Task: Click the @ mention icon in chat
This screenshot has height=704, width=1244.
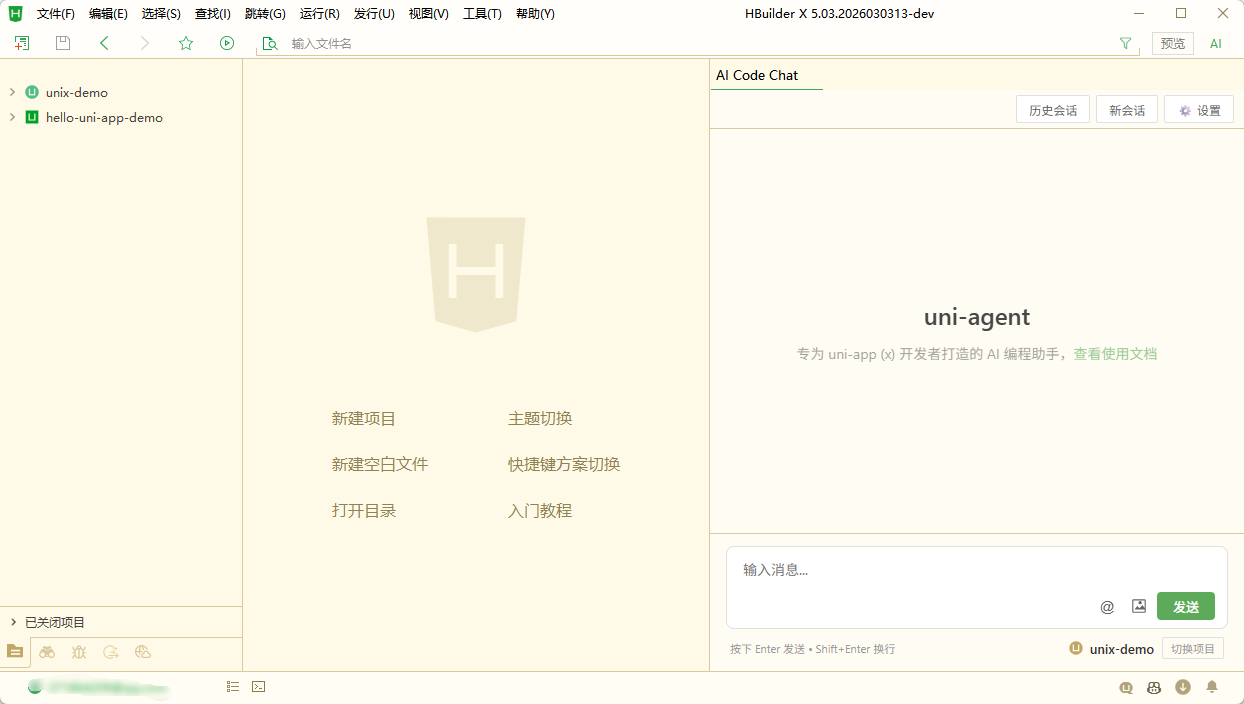Action: pos(1107,607)
